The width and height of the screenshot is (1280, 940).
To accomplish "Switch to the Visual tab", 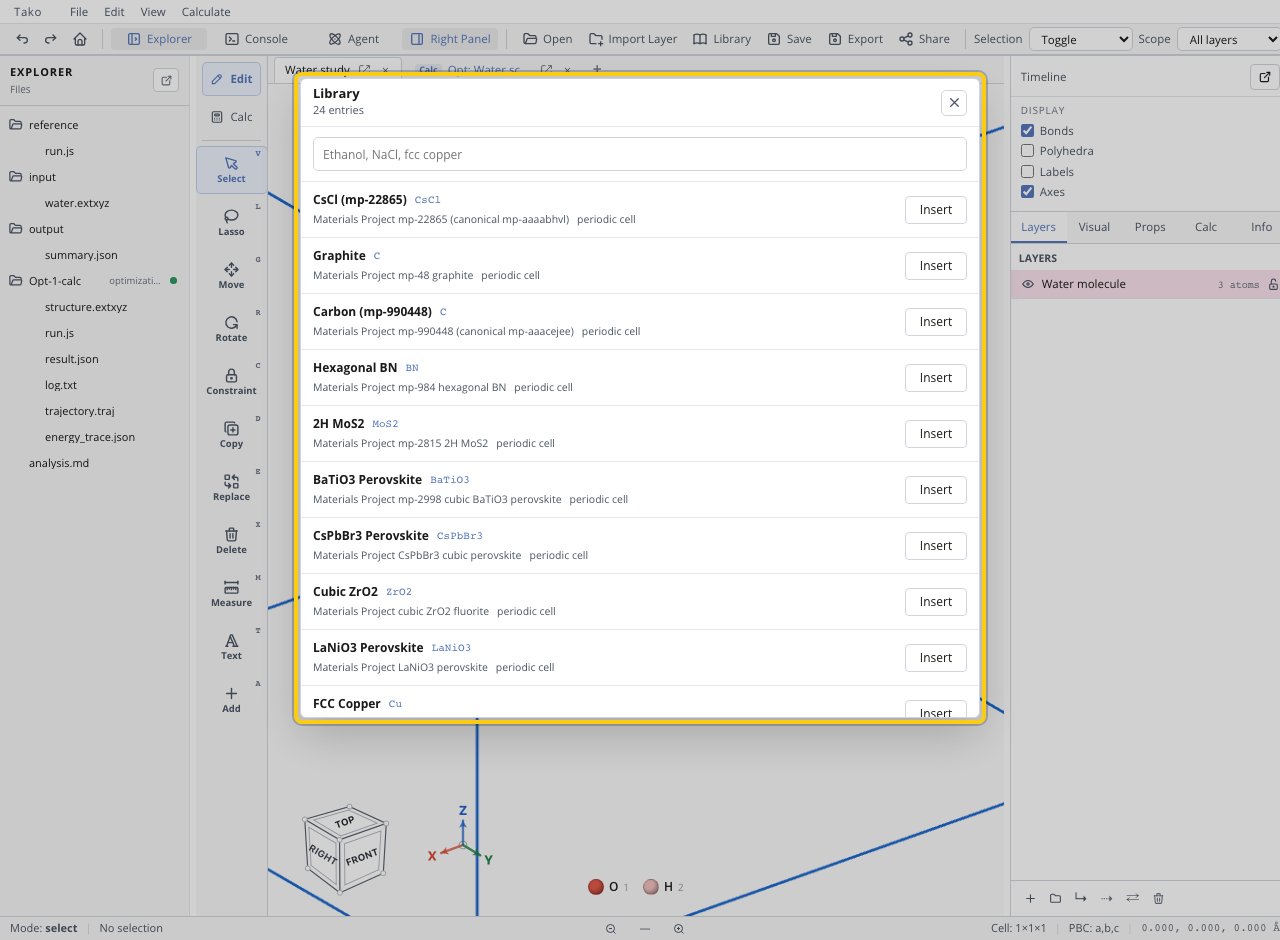I will [x=1094, y=227].
